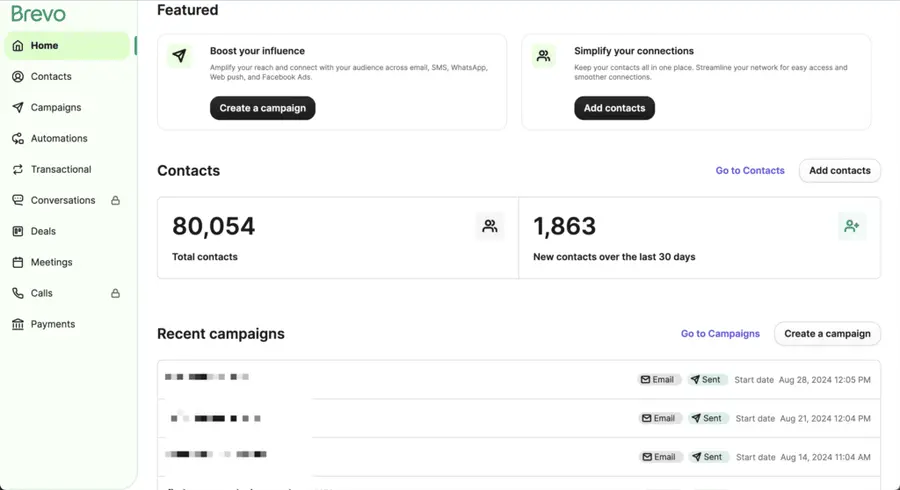Click the Transactional arrows icon
This screenshot has width=900, height=490.
pos(18,169)
